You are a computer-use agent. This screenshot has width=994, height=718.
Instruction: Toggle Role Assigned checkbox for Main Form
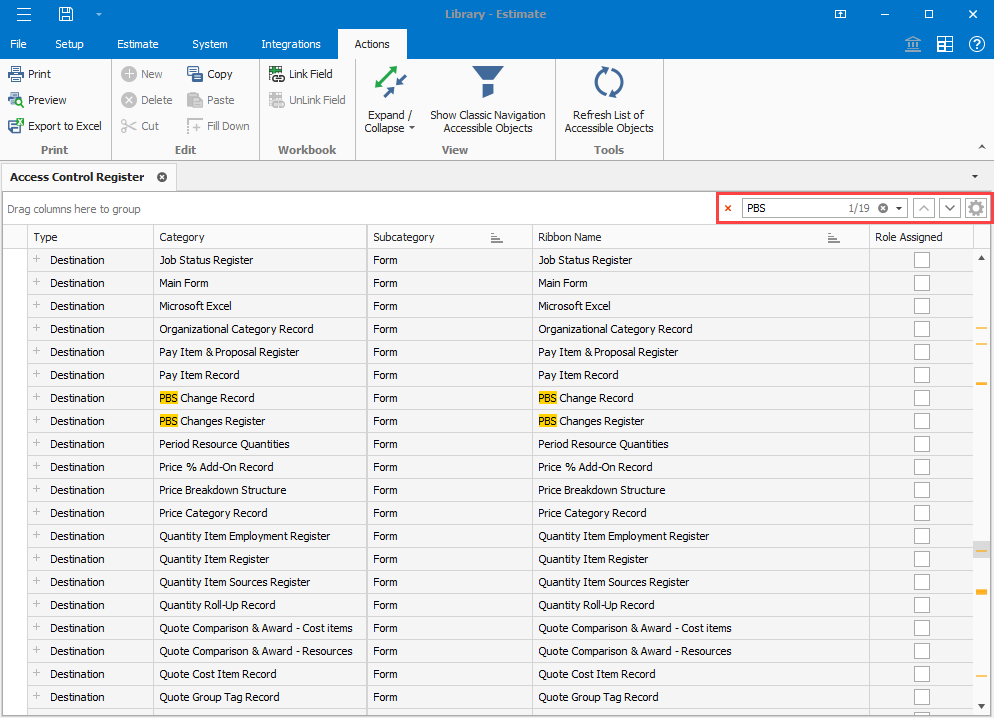pos(922,283)
